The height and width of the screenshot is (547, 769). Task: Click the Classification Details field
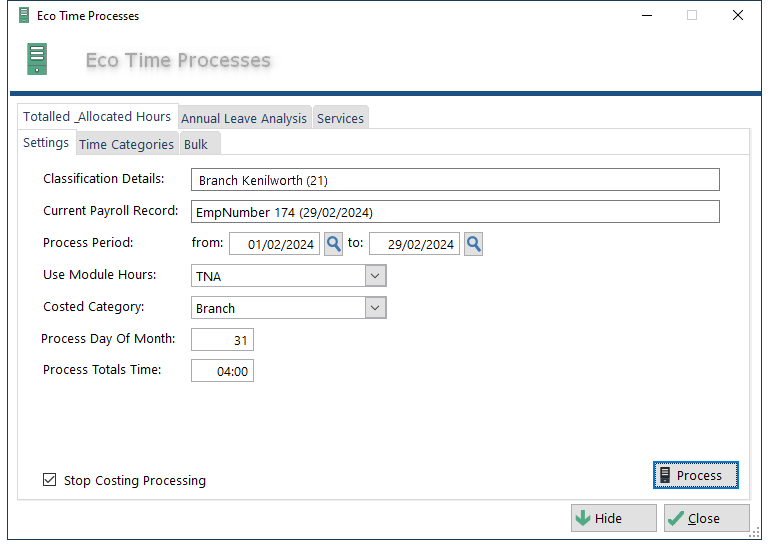tap(454, 180)
